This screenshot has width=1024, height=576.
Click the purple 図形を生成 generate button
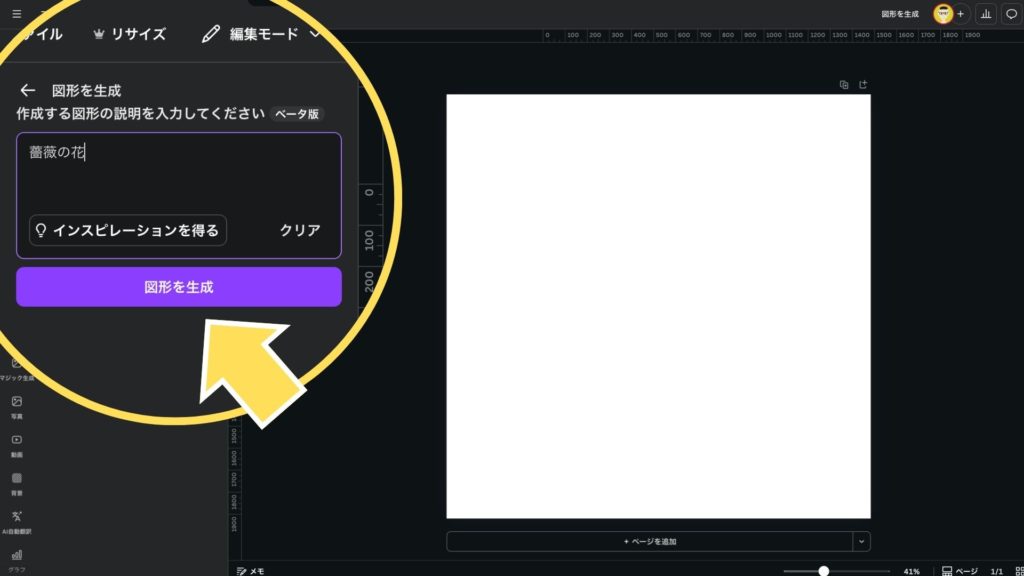pyautogui.click(x=178, y=287)
